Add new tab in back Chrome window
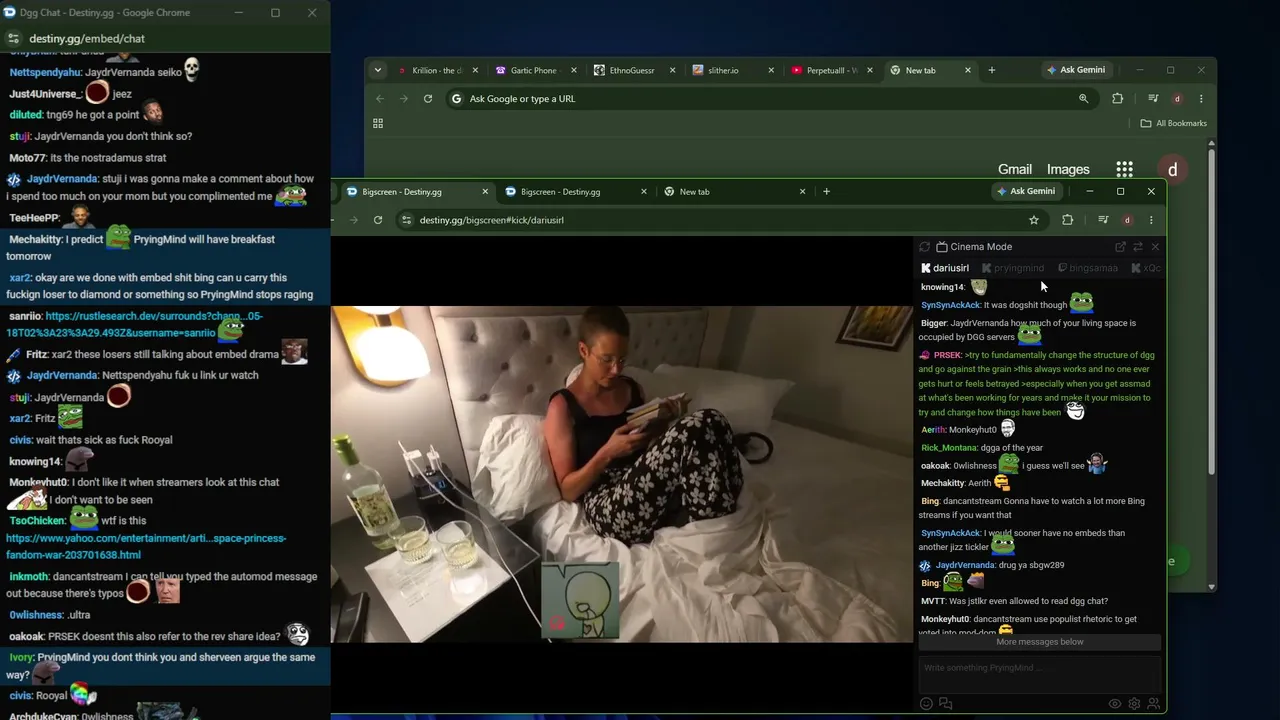Image resolution: width=1280 pixels, height=720 pixels. (991, 70)
